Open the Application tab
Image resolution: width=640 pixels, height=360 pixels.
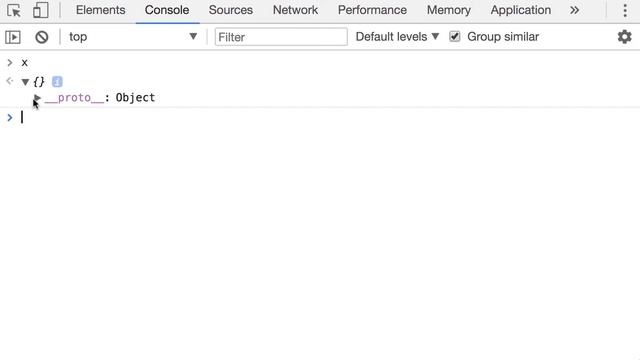pos(521,10)
